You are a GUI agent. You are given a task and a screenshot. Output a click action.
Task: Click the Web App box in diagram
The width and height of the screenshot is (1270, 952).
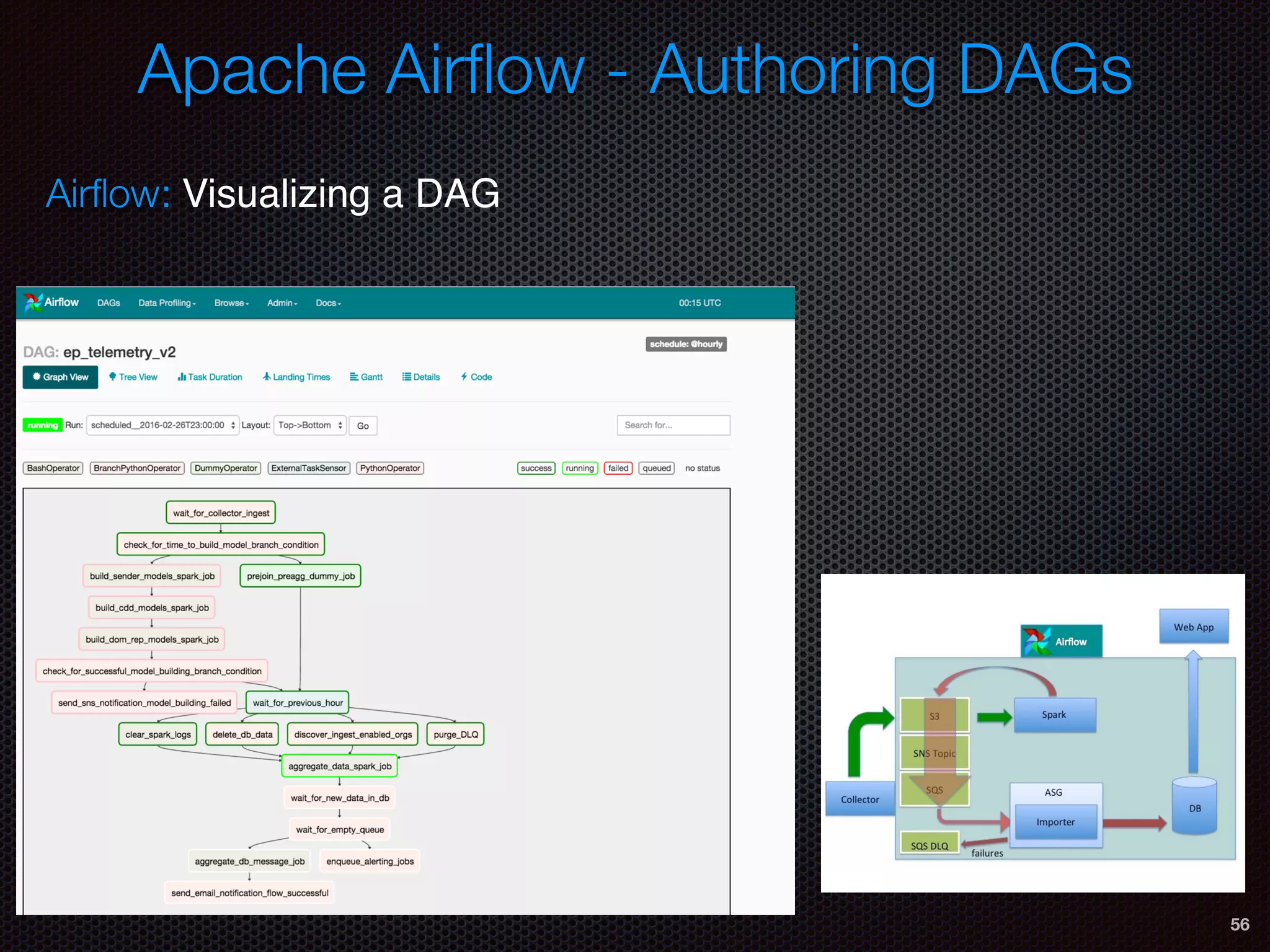[x=1194, y=627]
